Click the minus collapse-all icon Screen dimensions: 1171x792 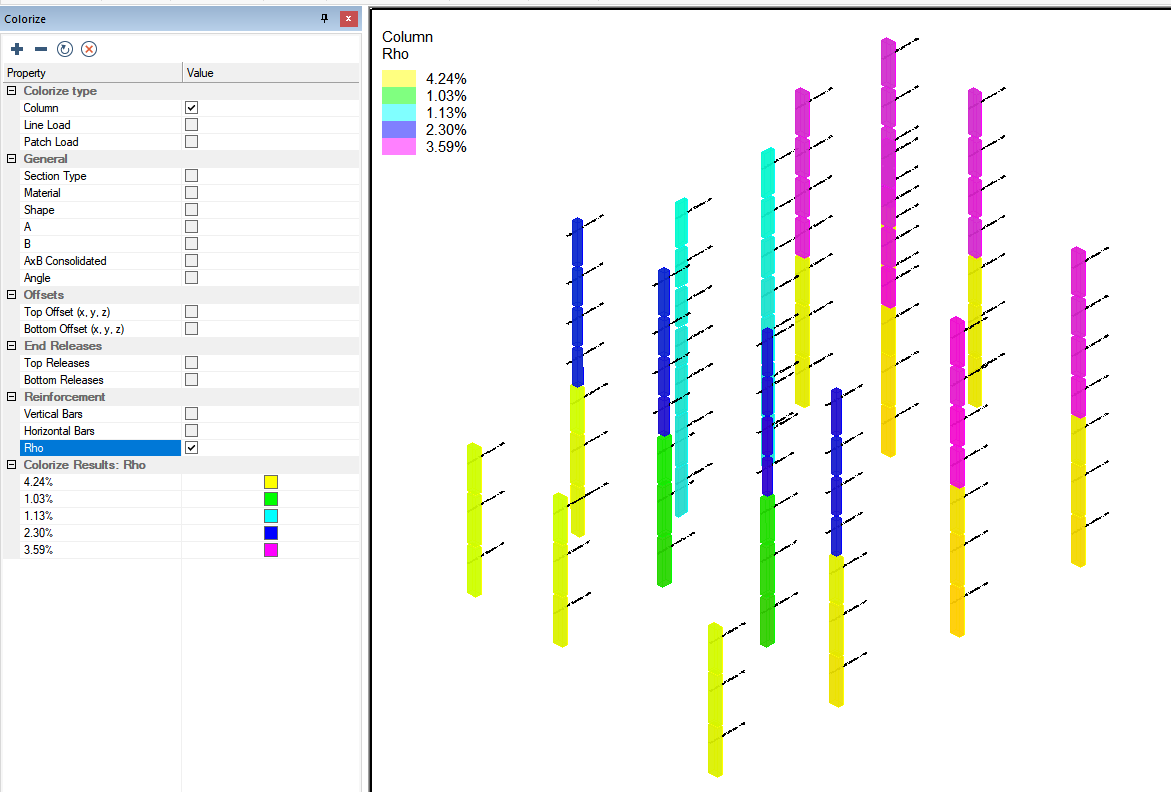tap(41, 49)
